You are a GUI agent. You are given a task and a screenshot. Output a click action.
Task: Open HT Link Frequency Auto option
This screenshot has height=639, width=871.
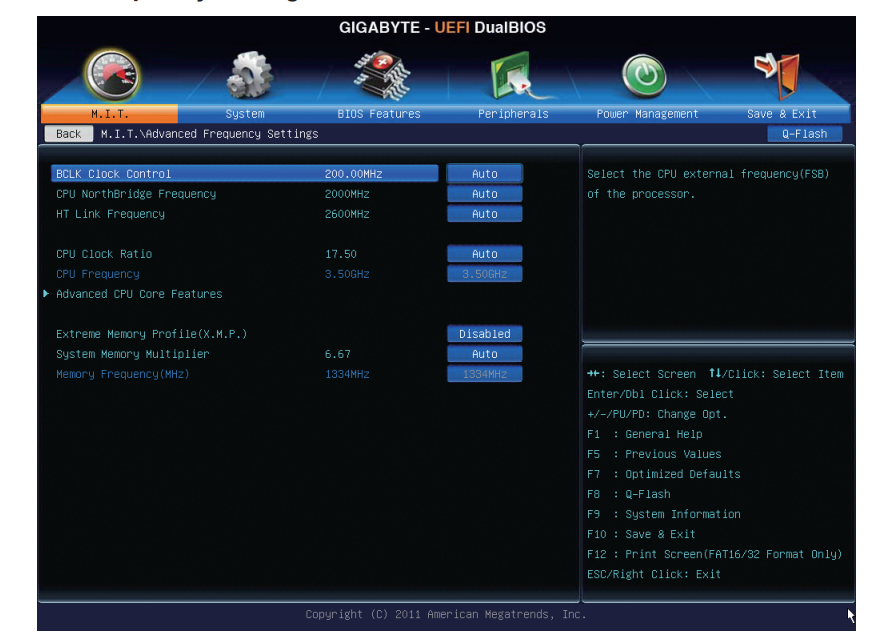(x=484, y=214)
